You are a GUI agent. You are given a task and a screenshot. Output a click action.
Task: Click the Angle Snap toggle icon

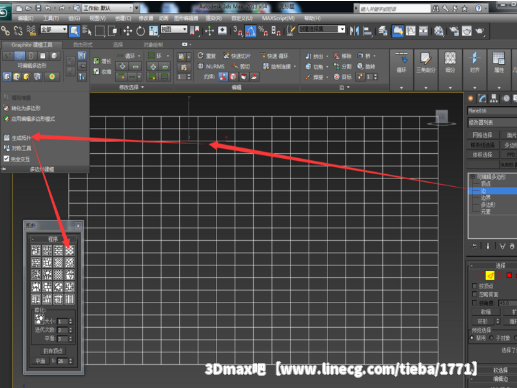coord(250,31)
